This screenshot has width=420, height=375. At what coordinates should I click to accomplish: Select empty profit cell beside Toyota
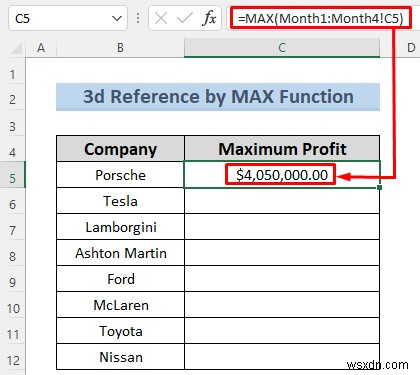coord(282,331)
